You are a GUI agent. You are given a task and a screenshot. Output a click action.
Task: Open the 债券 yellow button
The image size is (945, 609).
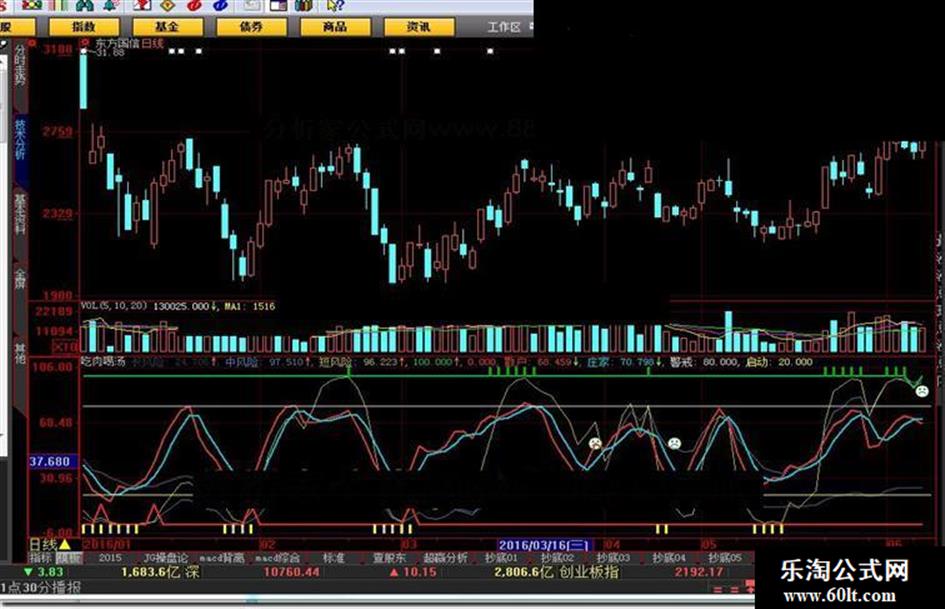tap(251, 27)
